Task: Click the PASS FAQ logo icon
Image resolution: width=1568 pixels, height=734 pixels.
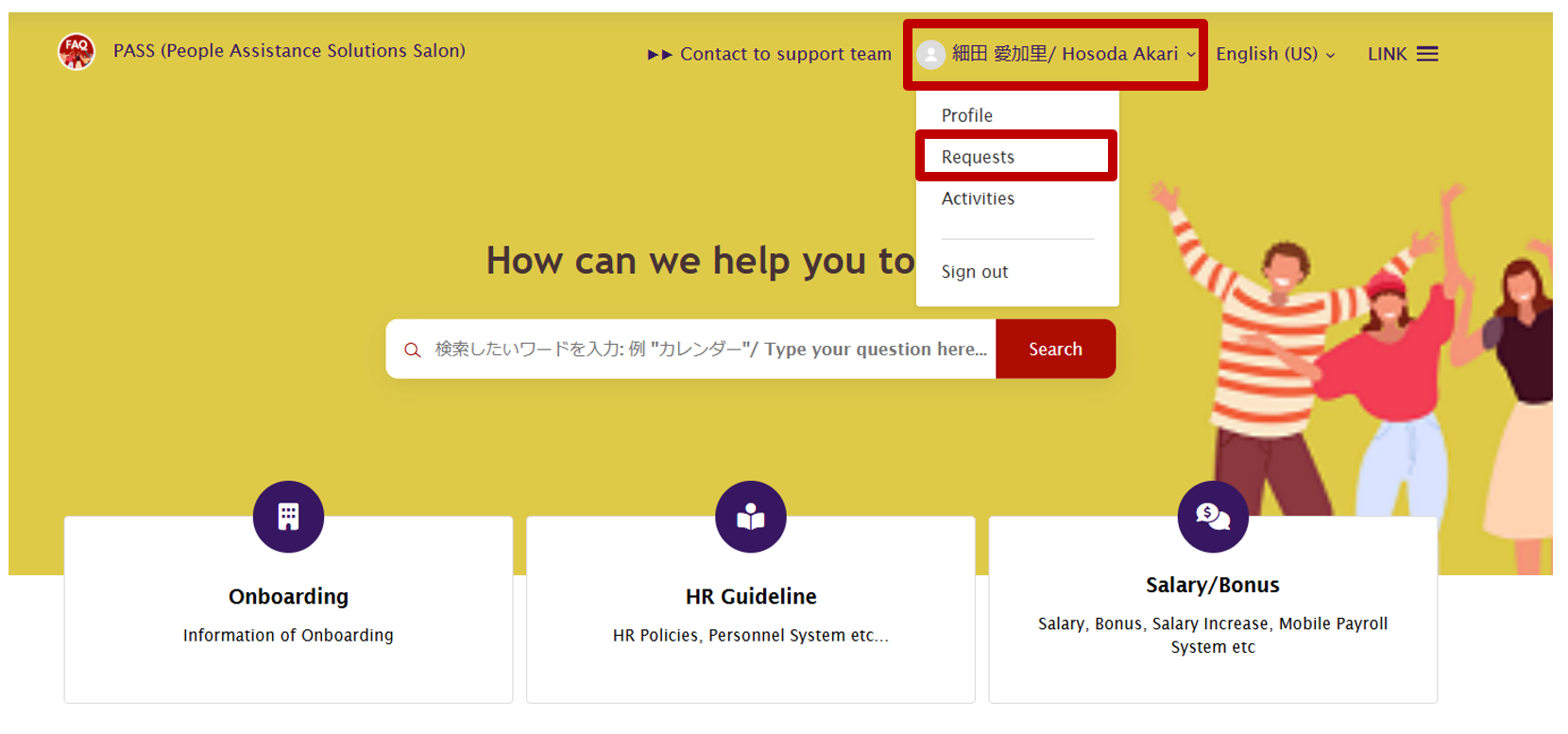Action: pyautogui.click(x=76, y=51)
